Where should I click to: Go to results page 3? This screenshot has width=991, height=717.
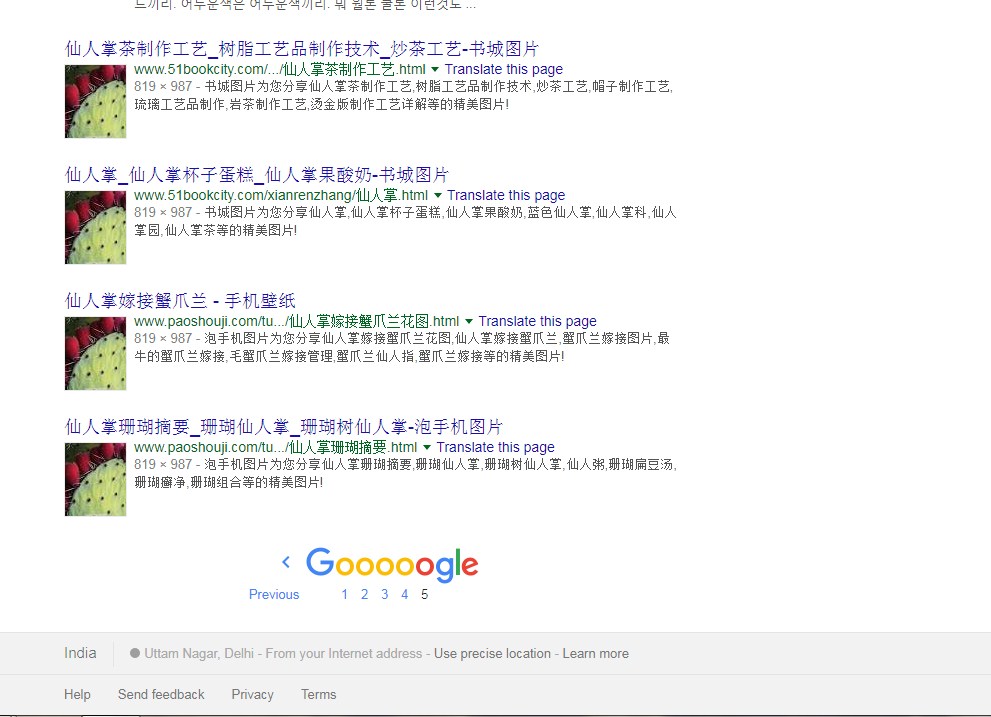(x=384, y=594)
